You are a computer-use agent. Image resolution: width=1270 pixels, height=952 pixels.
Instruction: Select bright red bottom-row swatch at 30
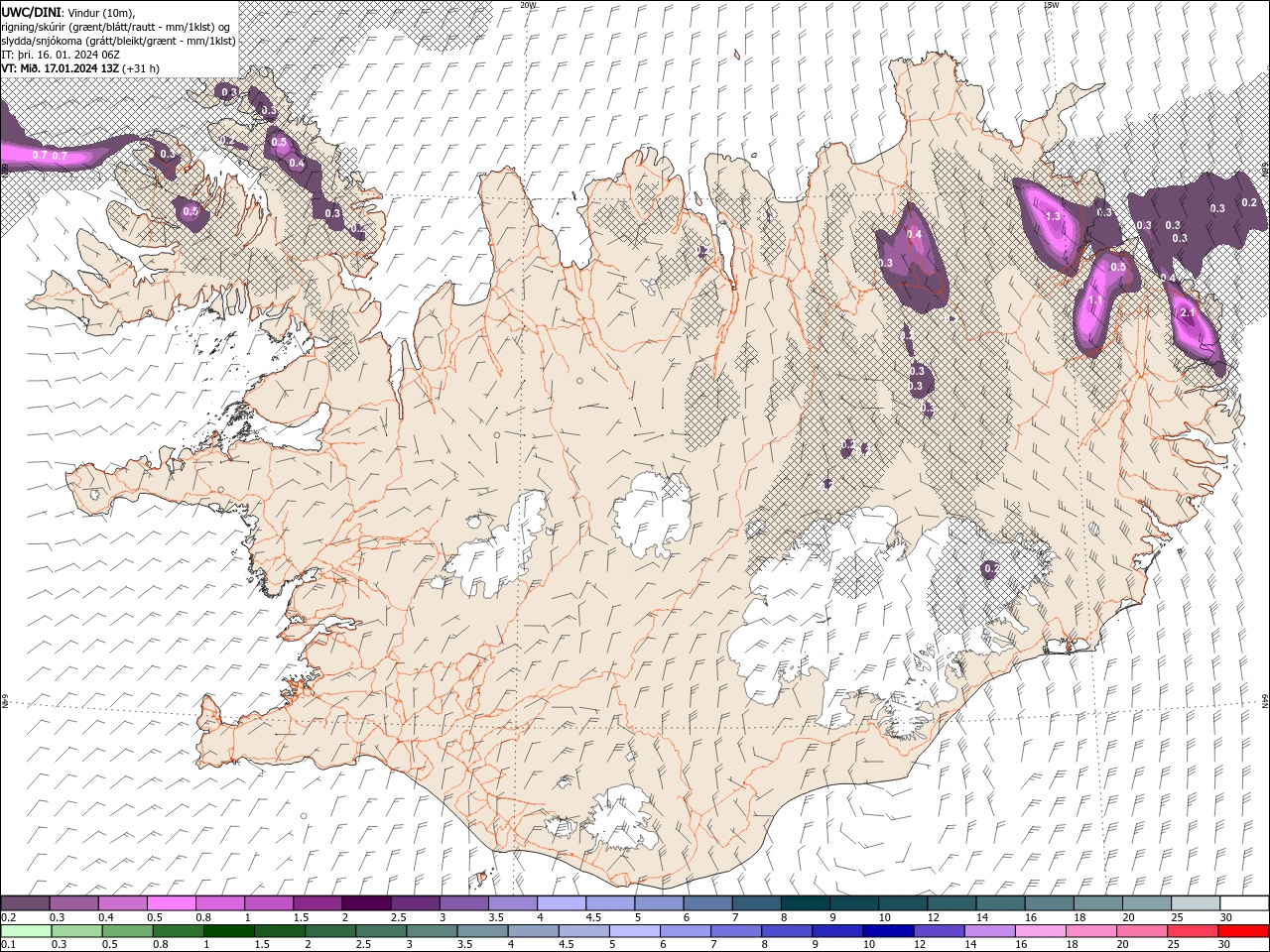tap(1243, 931)
